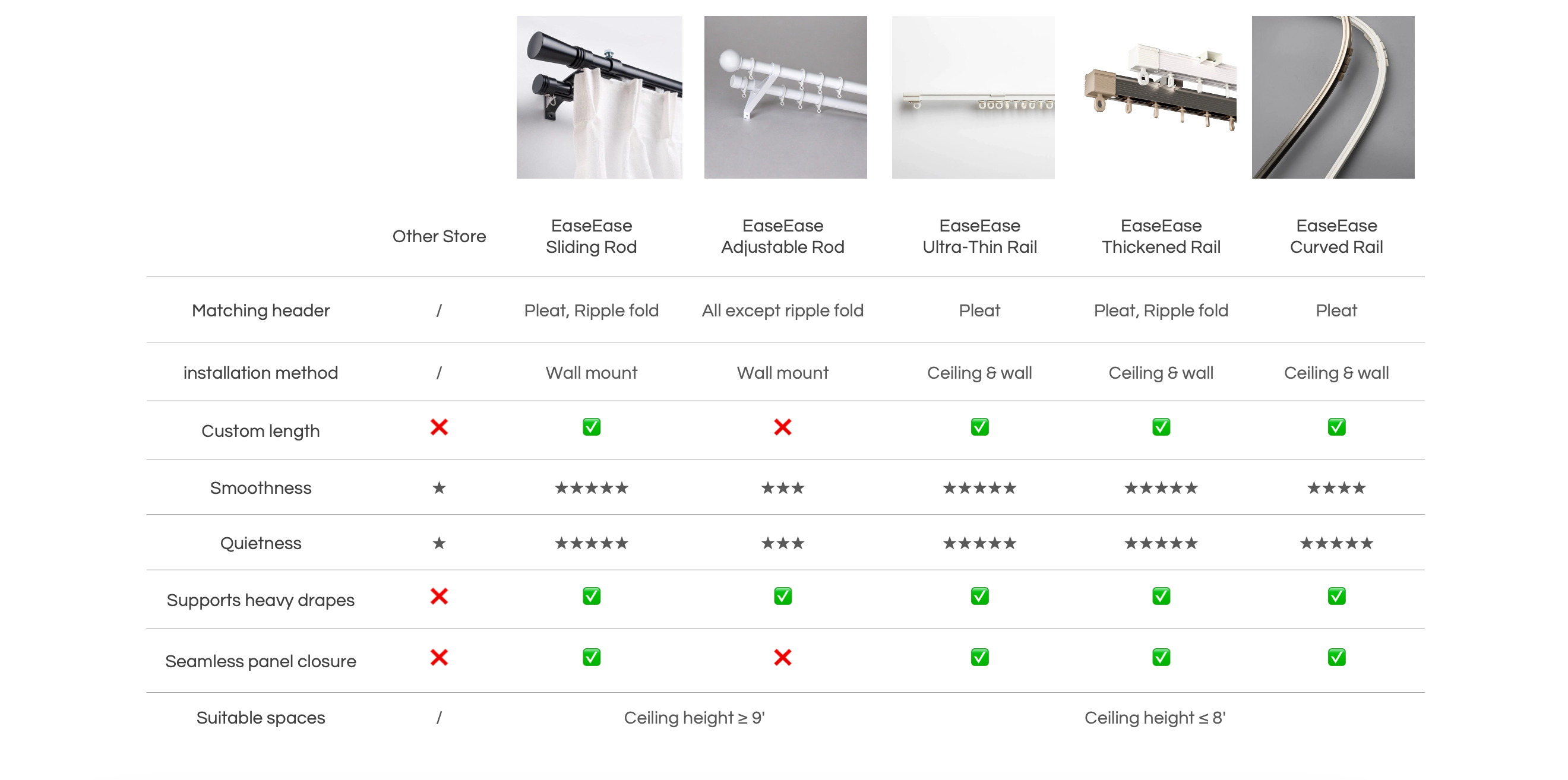Click Curved Rail Smoothness four-star rating
Screen dimensions: 1568x780
(1336, 488)
